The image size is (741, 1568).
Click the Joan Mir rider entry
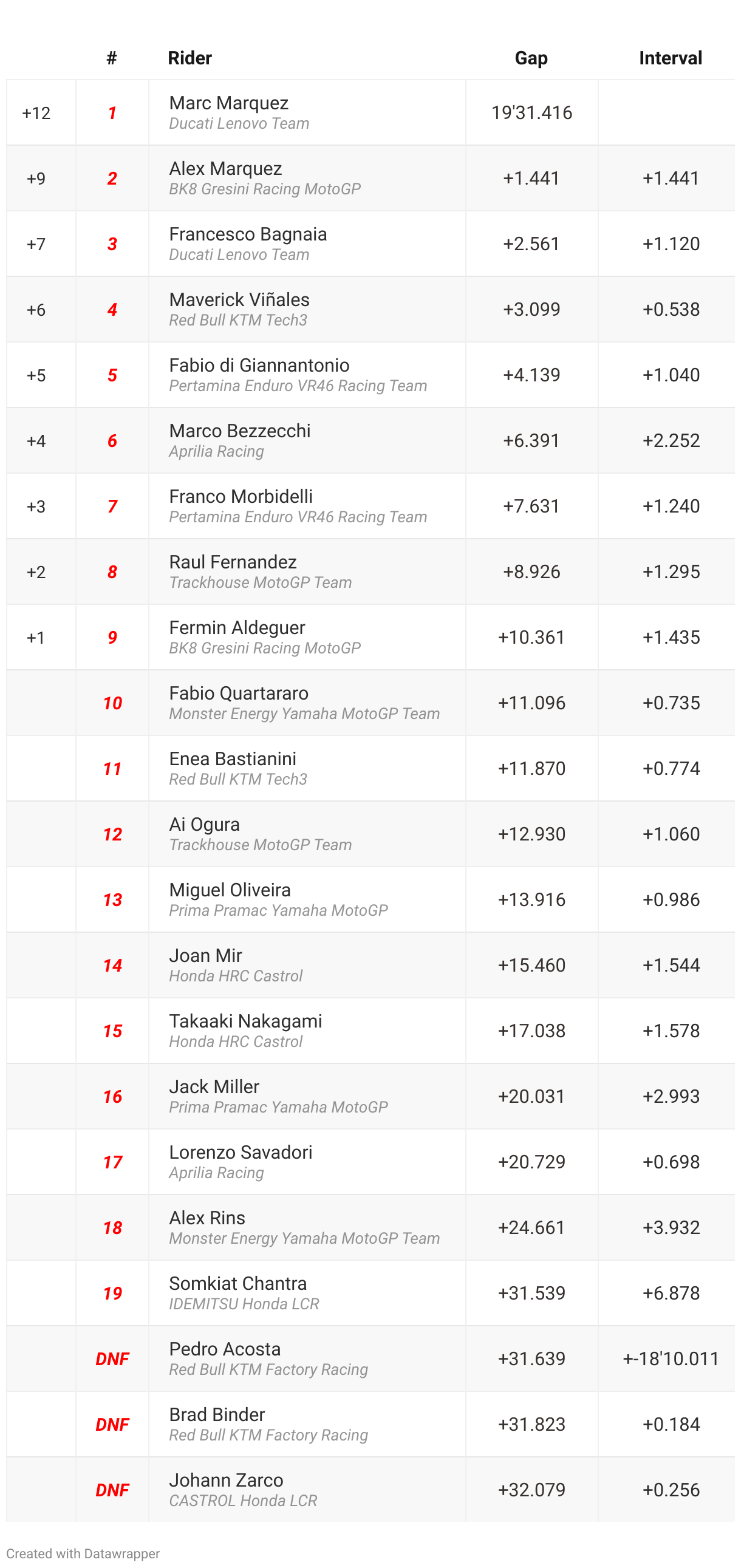click(205, 956)
